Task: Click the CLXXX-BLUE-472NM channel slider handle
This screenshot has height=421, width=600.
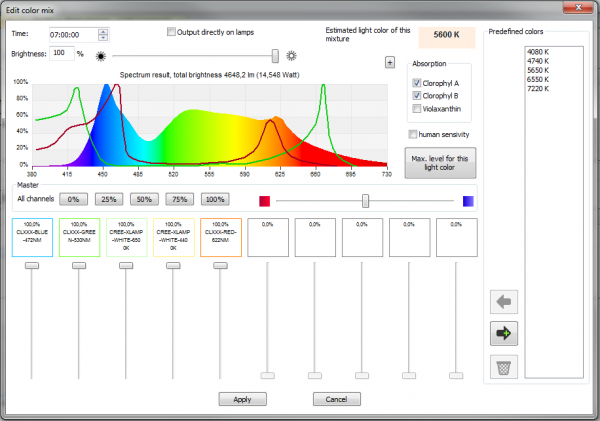Action: point(33,264)
